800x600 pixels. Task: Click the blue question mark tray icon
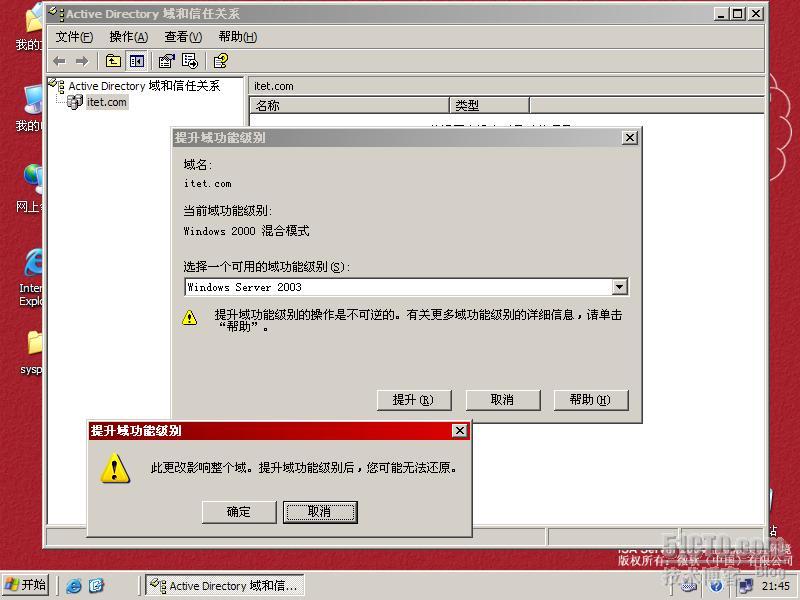pos(716,586)
